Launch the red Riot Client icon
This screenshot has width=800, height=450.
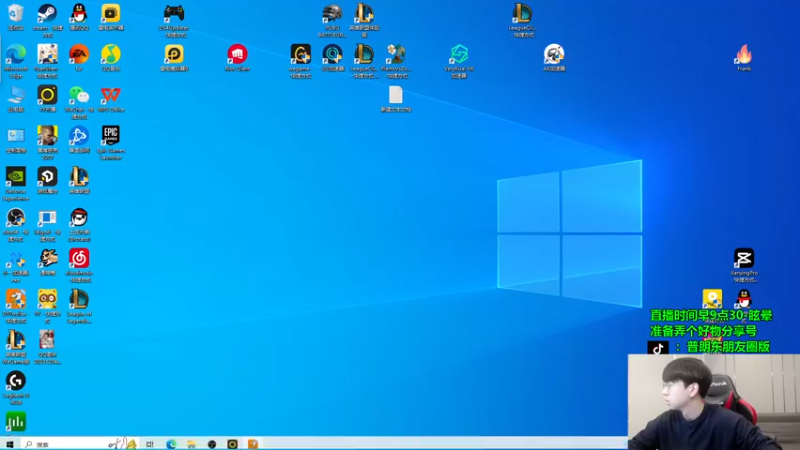(237, 54)
